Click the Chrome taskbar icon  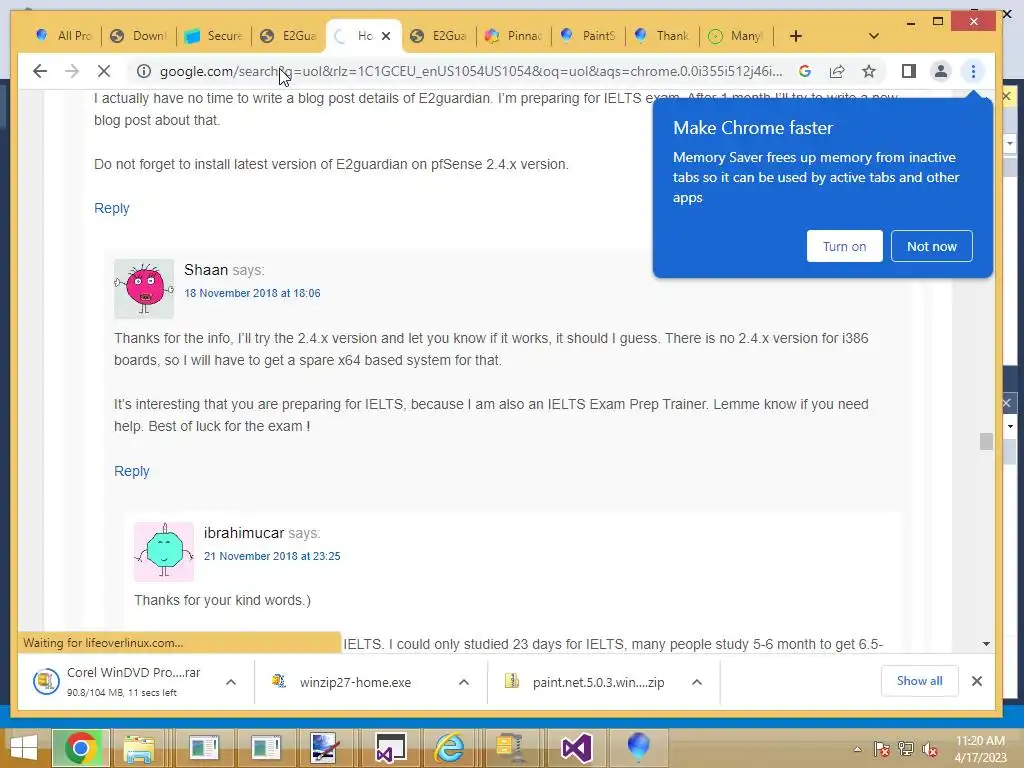point(80,748)
